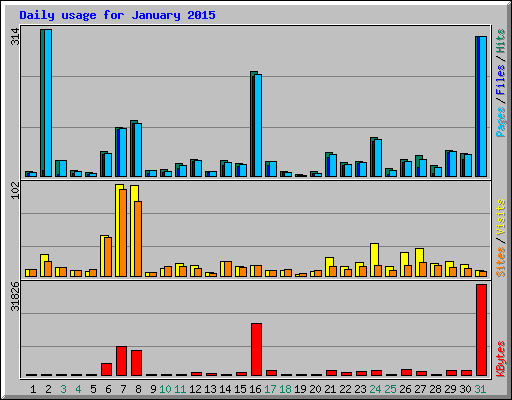The width and height of the screenshot is (512, 400).
Task: Click the red 'KBytes' legend label
Action: (x=500, y=359)
